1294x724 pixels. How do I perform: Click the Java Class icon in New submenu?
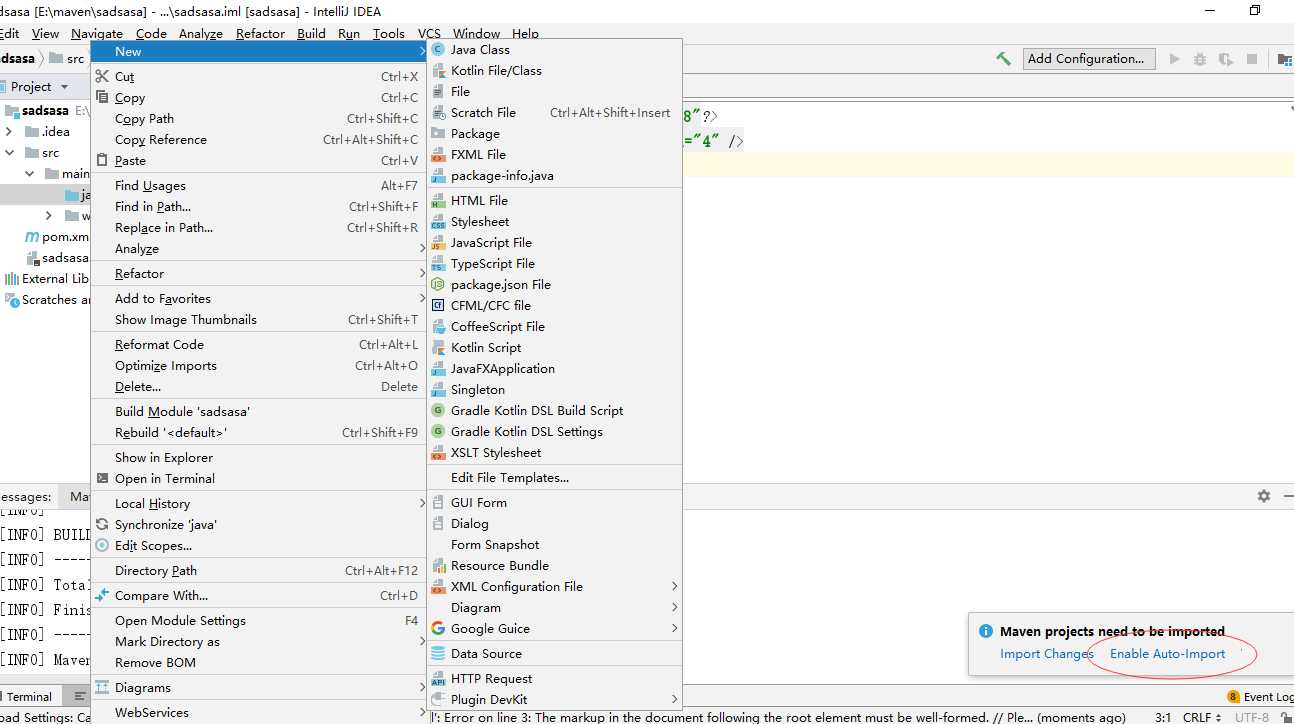(438, 49)
